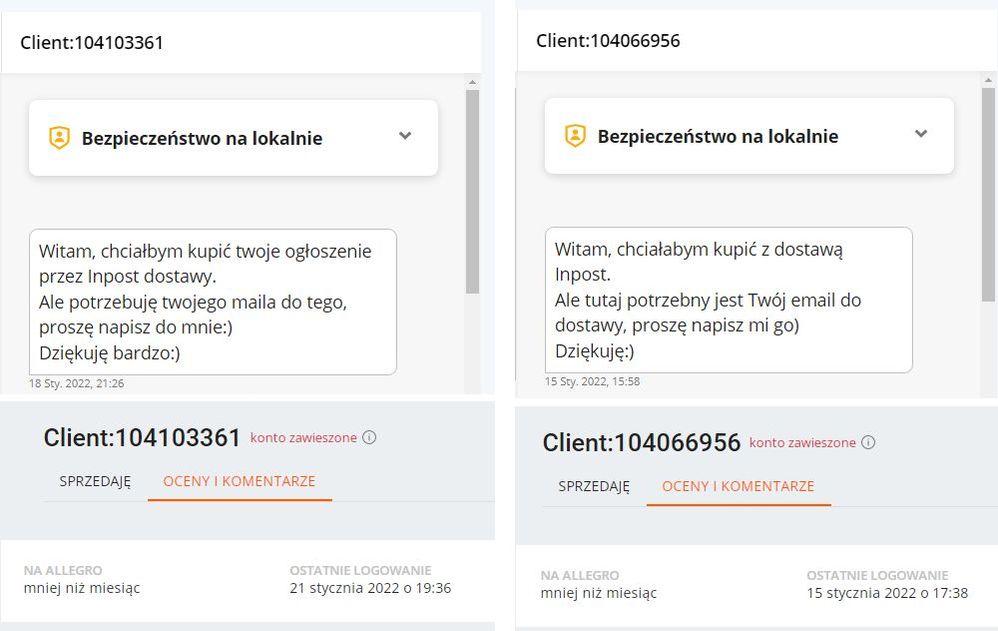998x631 pixels.
Task: Click left chat scrollbar thumb
Action: click(472, 192)
